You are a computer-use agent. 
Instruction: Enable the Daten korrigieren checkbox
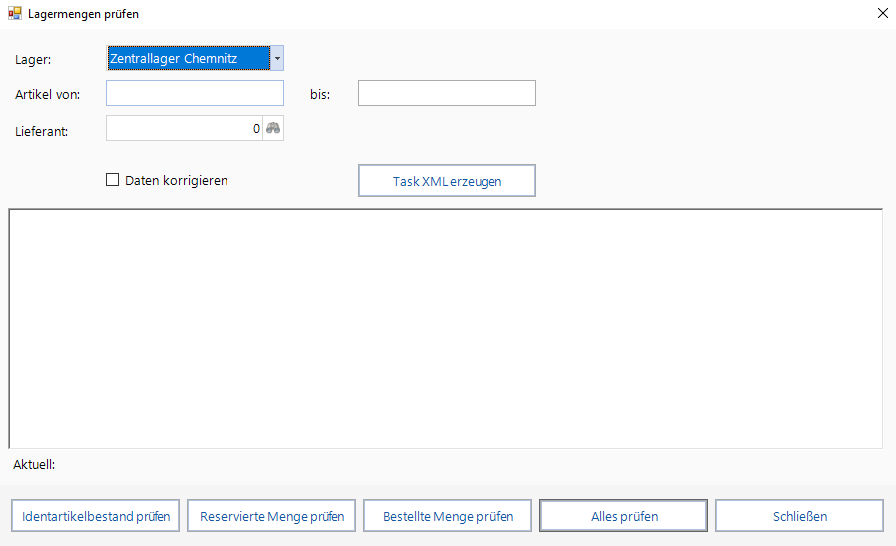[112, 181]
